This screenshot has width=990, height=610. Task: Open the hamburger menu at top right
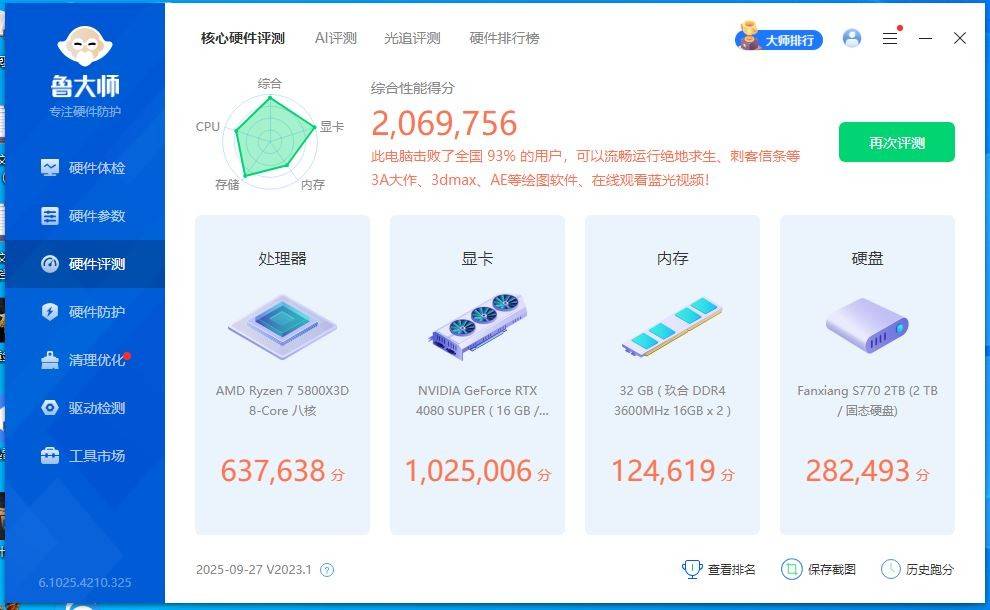click(889, 38)
